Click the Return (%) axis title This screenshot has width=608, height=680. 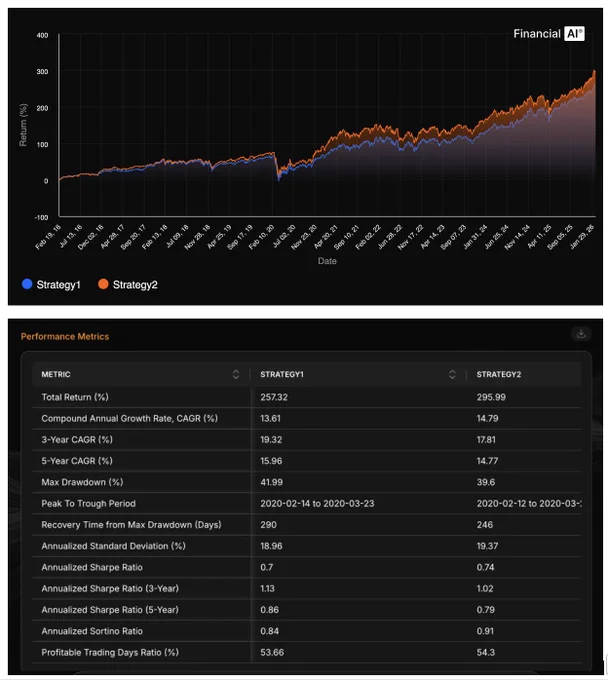click(x=23, y=125)
